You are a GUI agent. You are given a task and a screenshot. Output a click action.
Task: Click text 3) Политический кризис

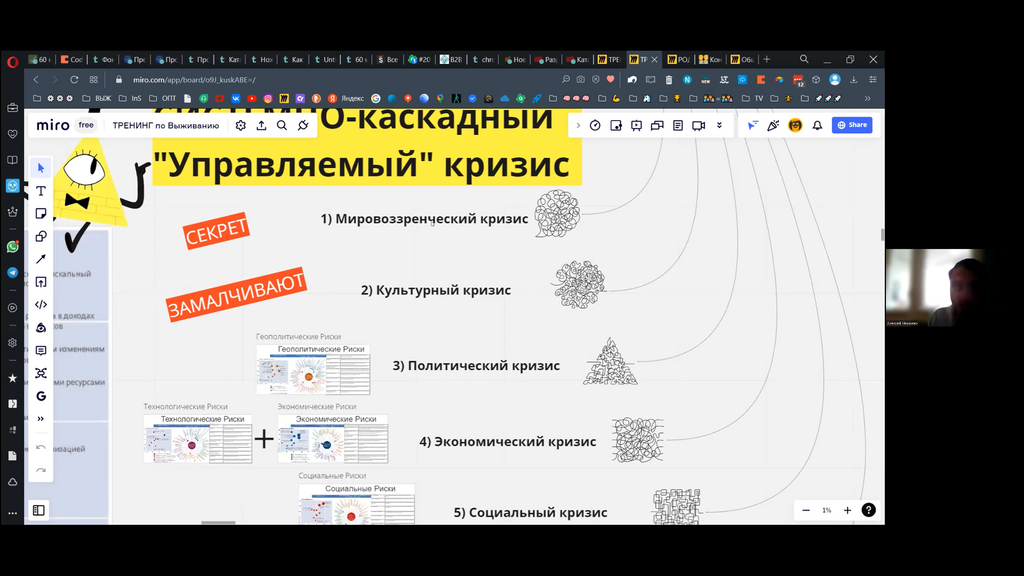[476, 366]
